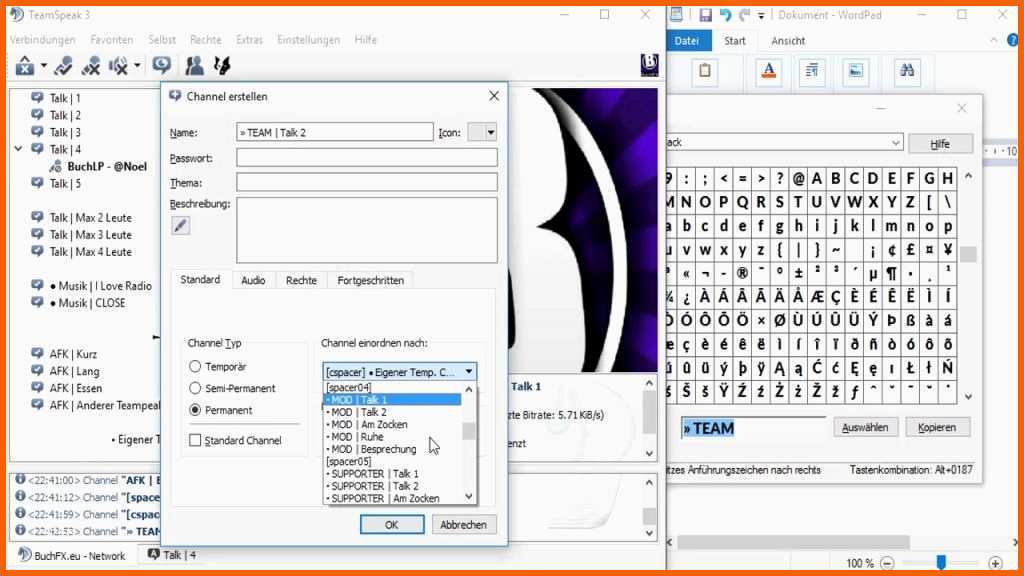Click the font color A icon in ribbon
1024x576 pixels.
click(x=768, y=71)
